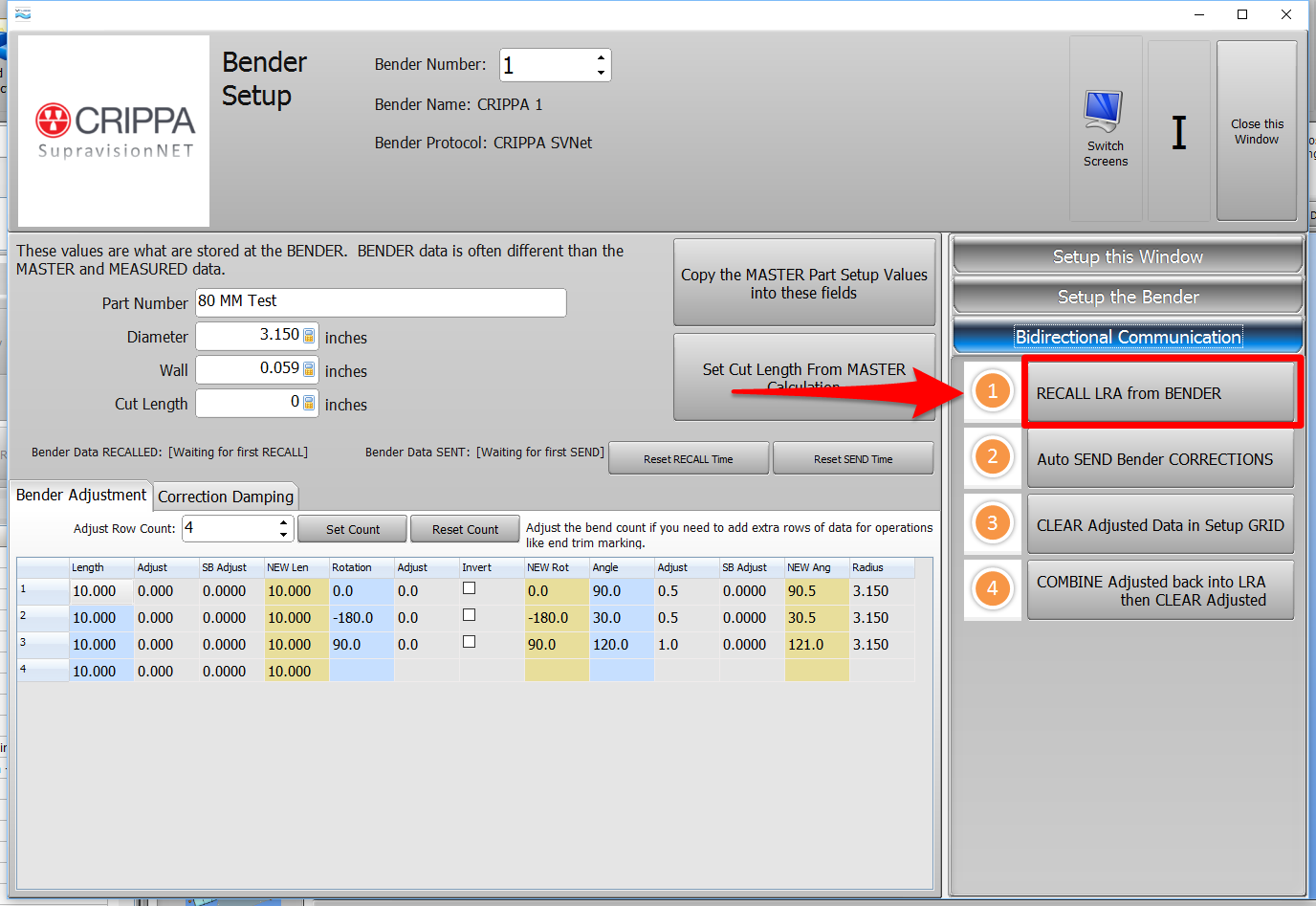Expand the Setup the Bender section

click(1128, 297)
